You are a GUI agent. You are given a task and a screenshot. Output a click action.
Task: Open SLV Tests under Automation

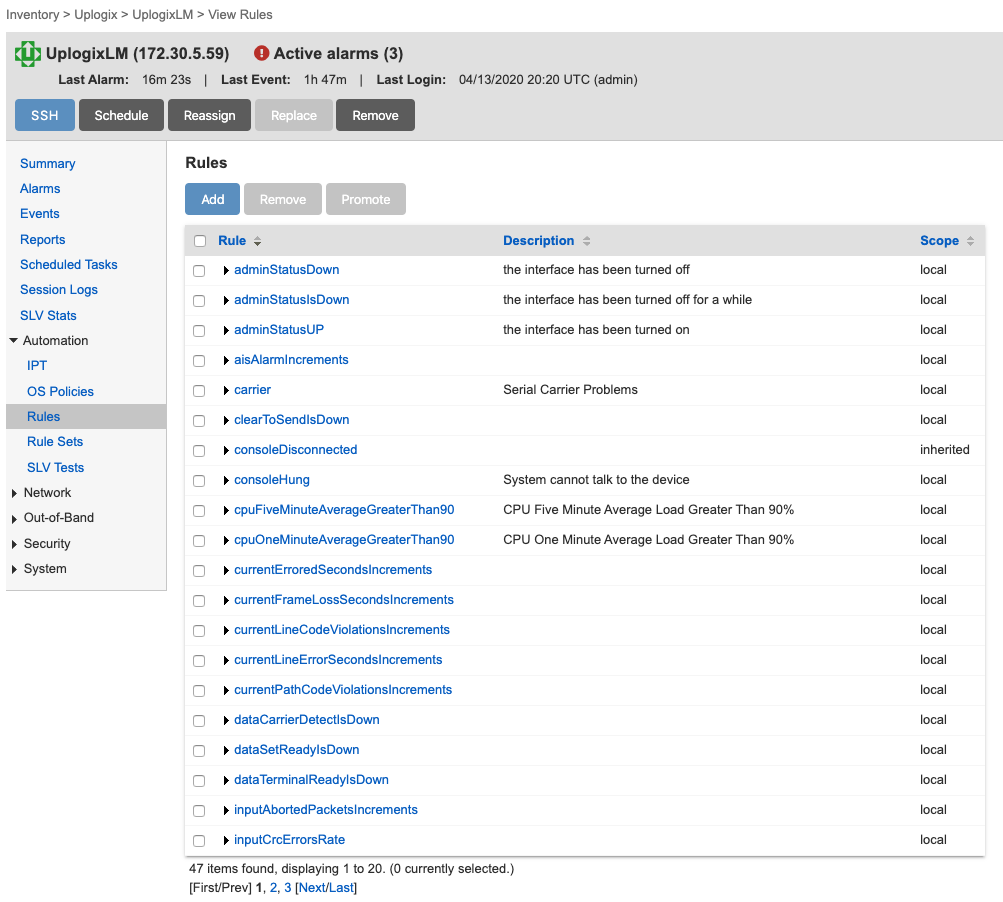[x=55, y=468]
